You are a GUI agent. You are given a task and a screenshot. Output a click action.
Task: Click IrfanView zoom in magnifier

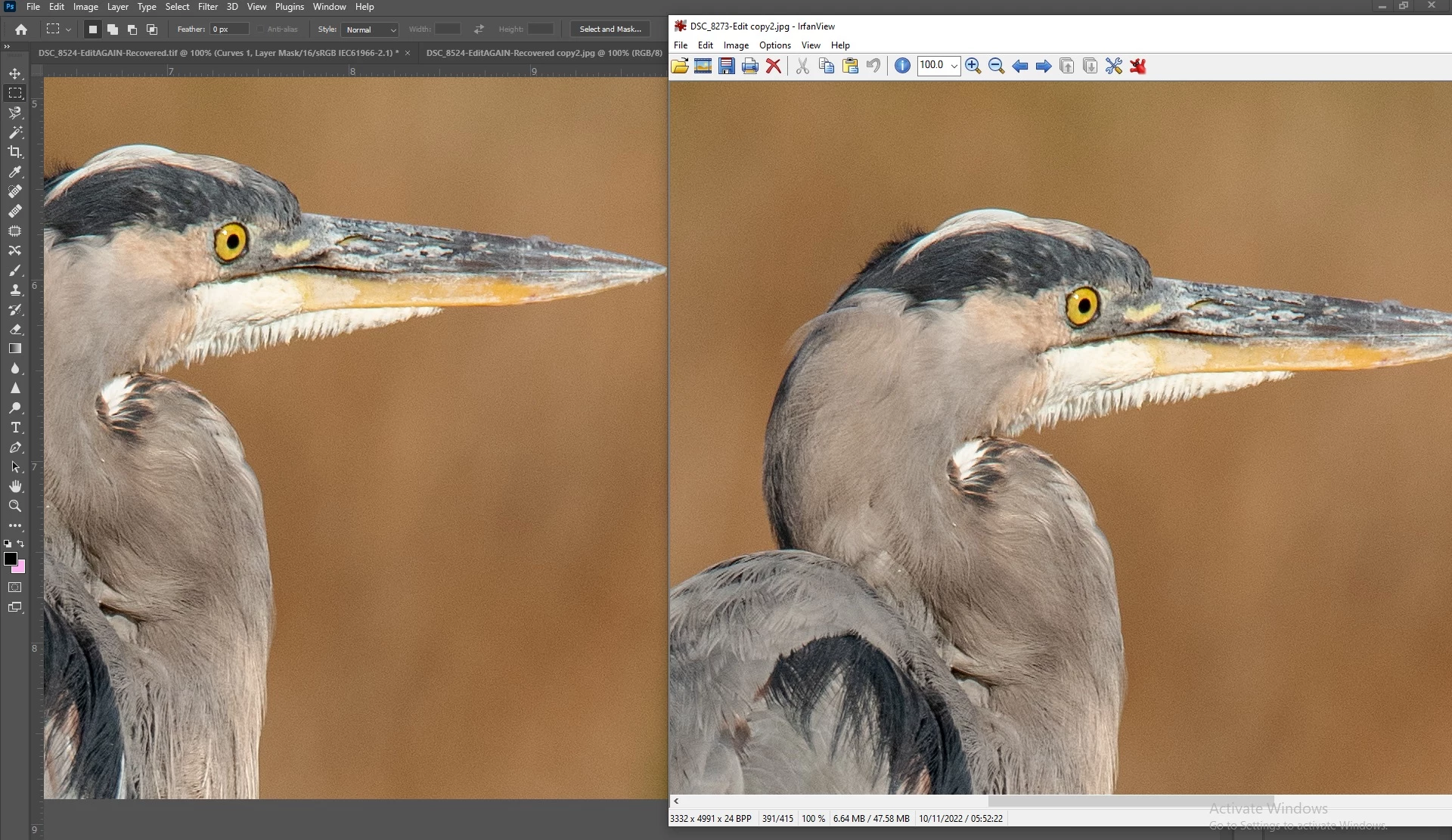pyautogui.click(x=973, y=66)
